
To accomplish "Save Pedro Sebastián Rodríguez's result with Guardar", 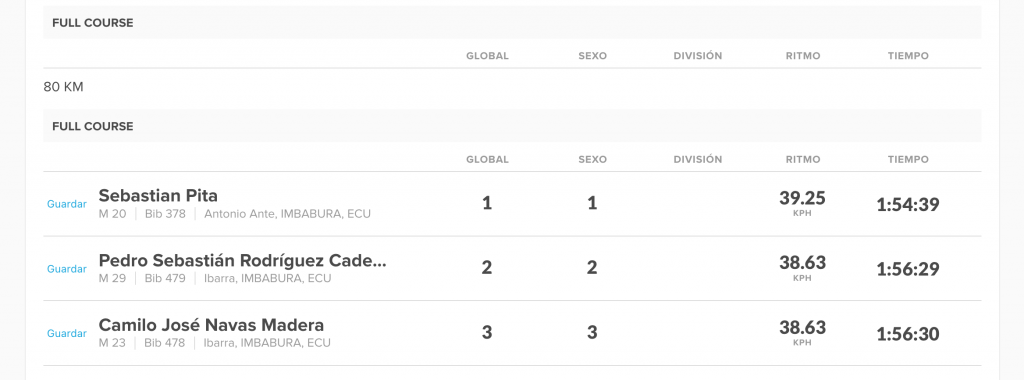I will pos(67,269).
